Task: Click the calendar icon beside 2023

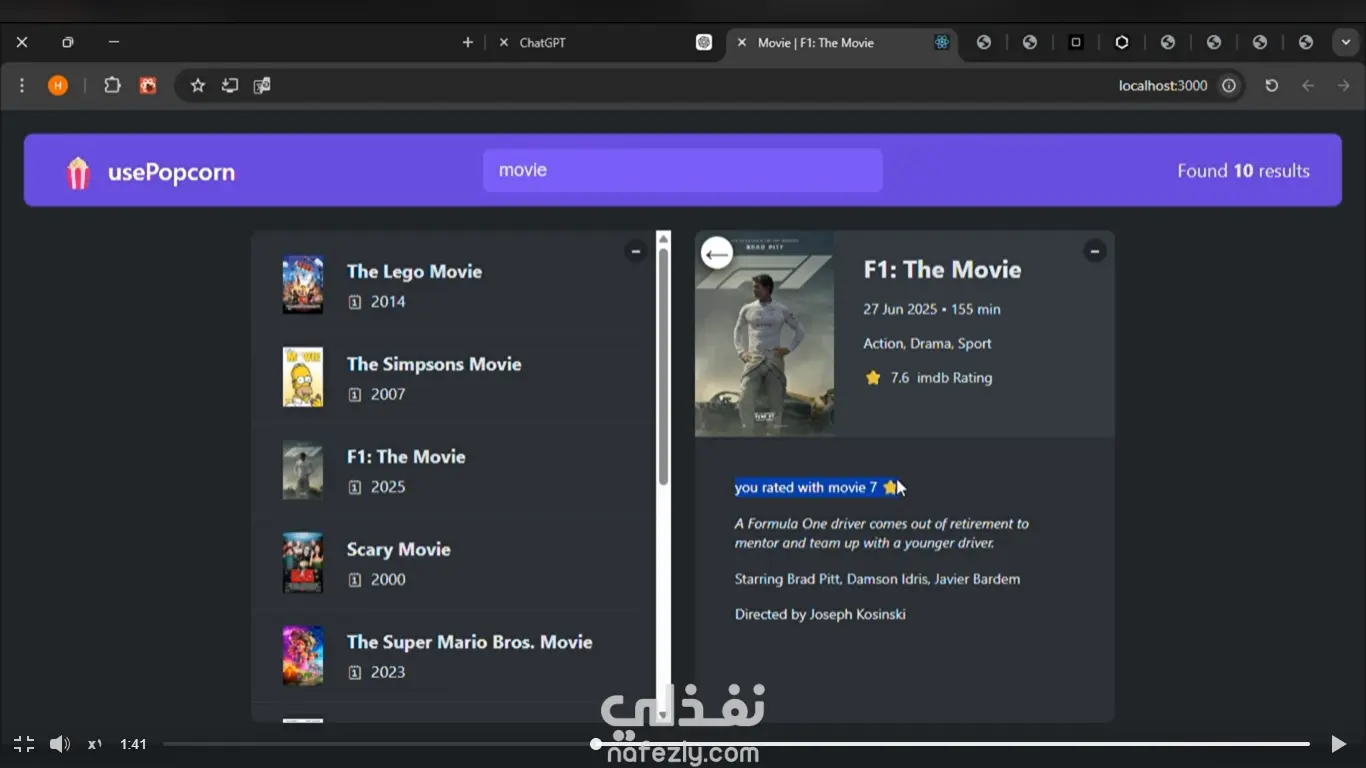Action: click(x=354, y=672)
